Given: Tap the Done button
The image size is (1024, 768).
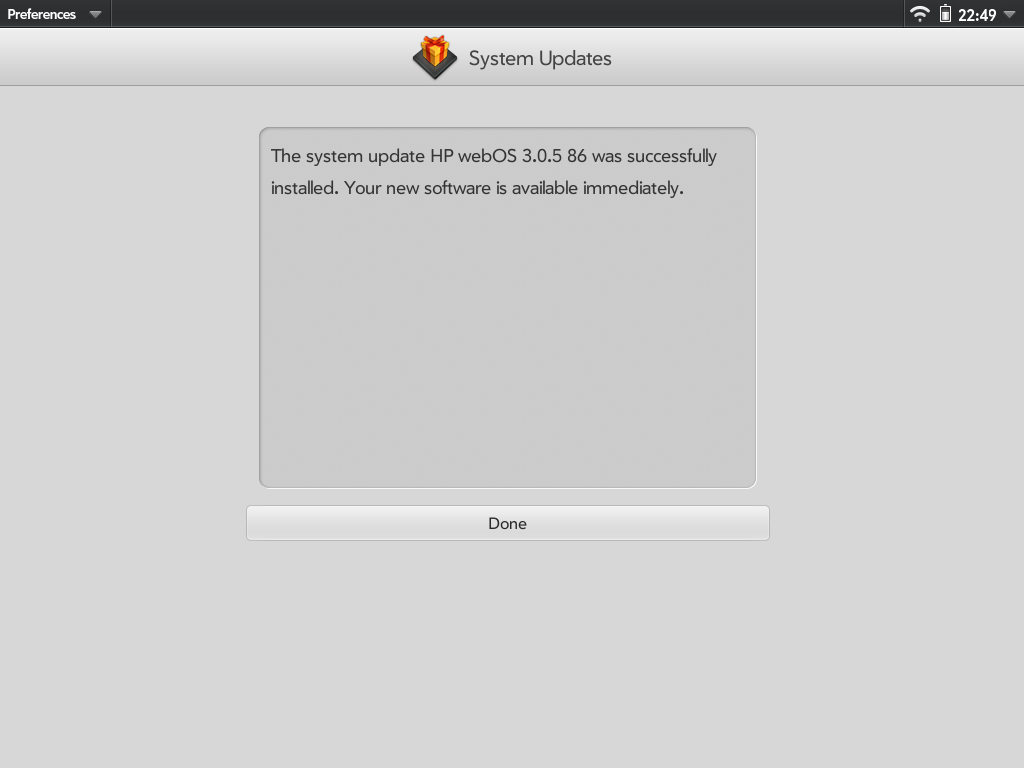Looking at the screenshot, I should pyautogui.click(x=507, y=523).
